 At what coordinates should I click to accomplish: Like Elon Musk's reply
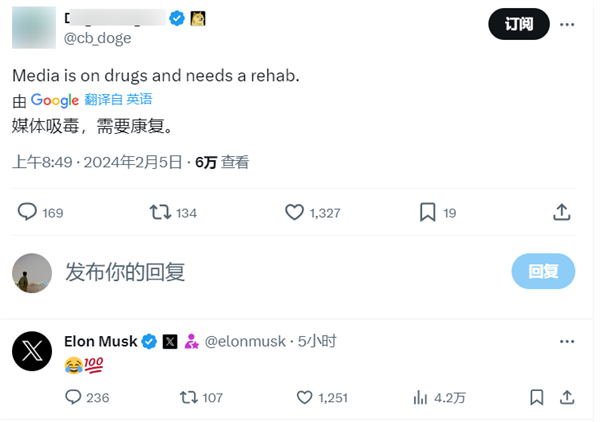(x=305, y=397)
